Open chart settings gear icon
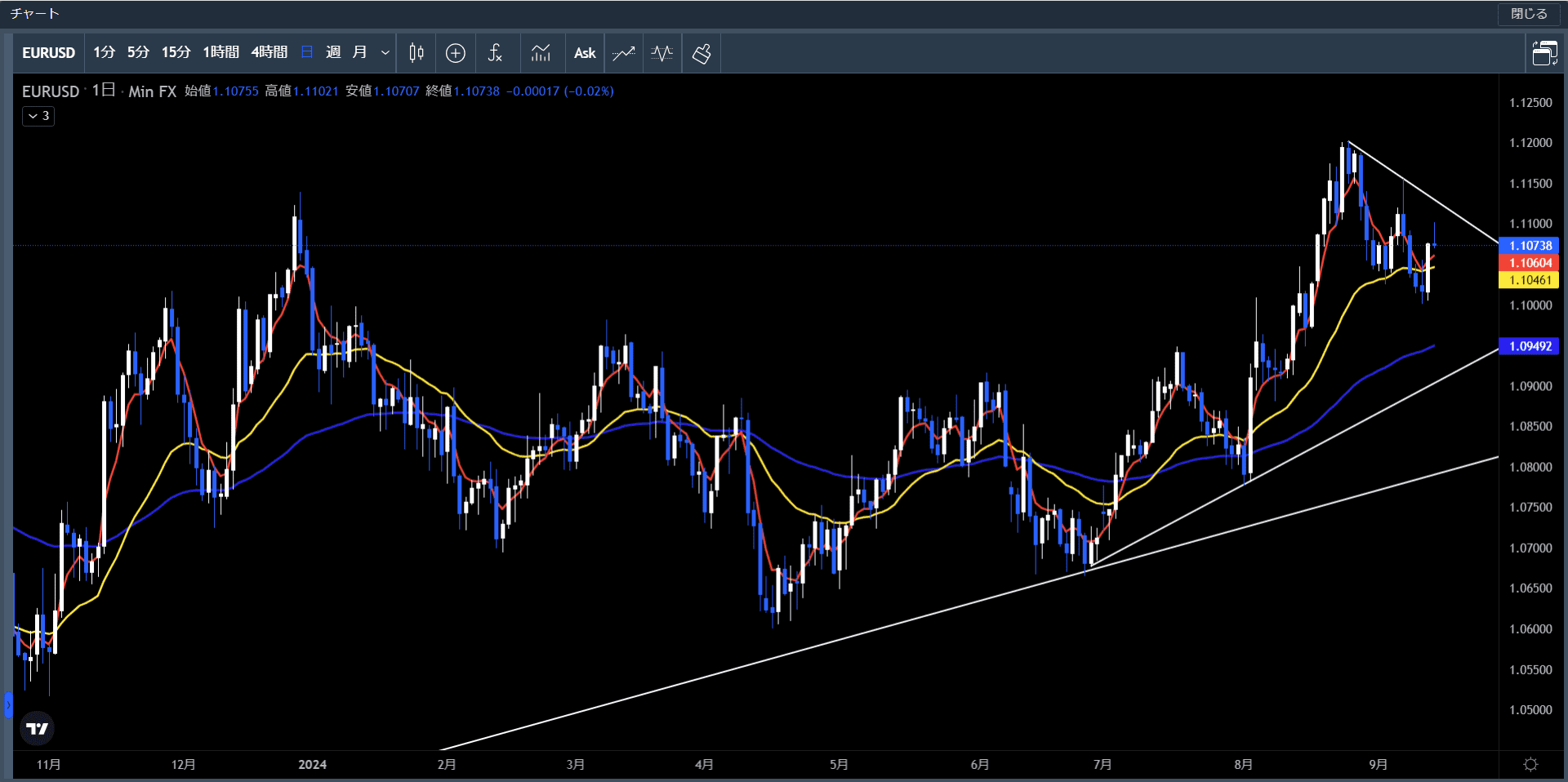Viewport: 1568px width, 782px height. pos(1531,764)
